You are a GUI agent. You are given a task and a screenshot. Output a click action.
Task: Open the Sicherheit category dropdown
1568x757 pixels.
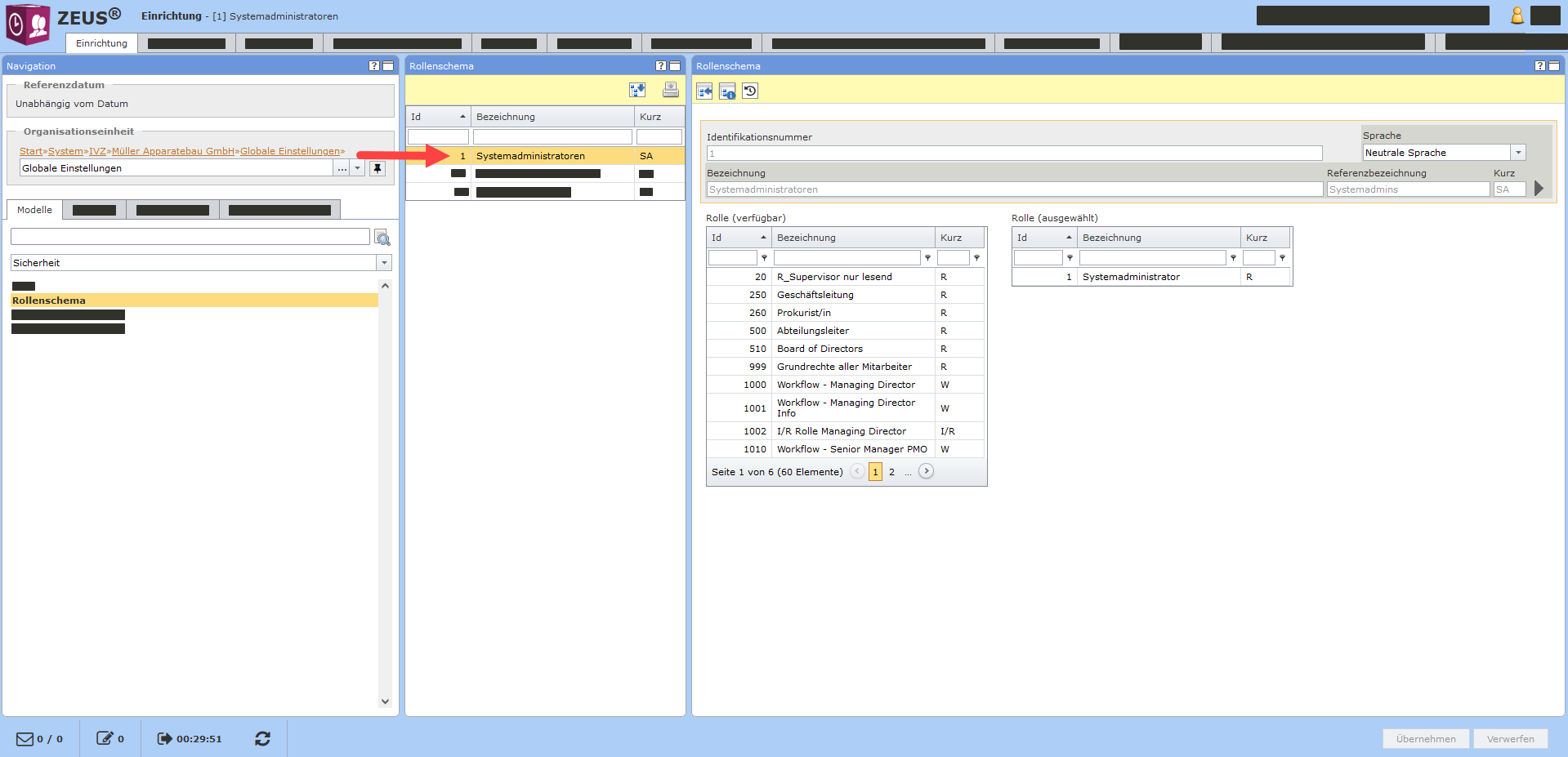tap(384, 263)
